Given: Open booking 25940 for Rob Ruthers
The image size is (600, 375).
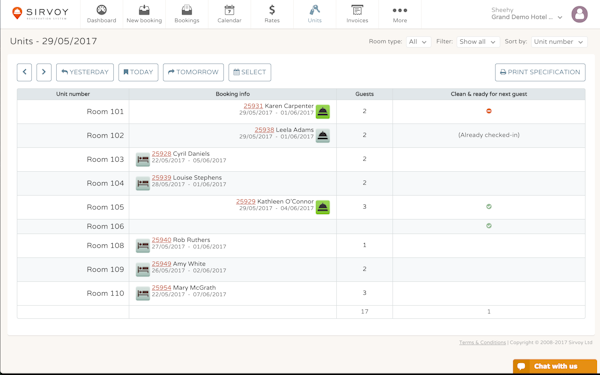Looking at the screenshot, I should pos(161,240).
